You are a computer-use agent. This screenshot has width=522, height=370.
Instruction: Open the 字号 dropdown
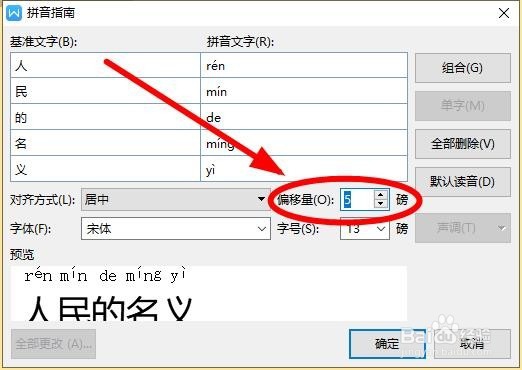coord(365,229)
